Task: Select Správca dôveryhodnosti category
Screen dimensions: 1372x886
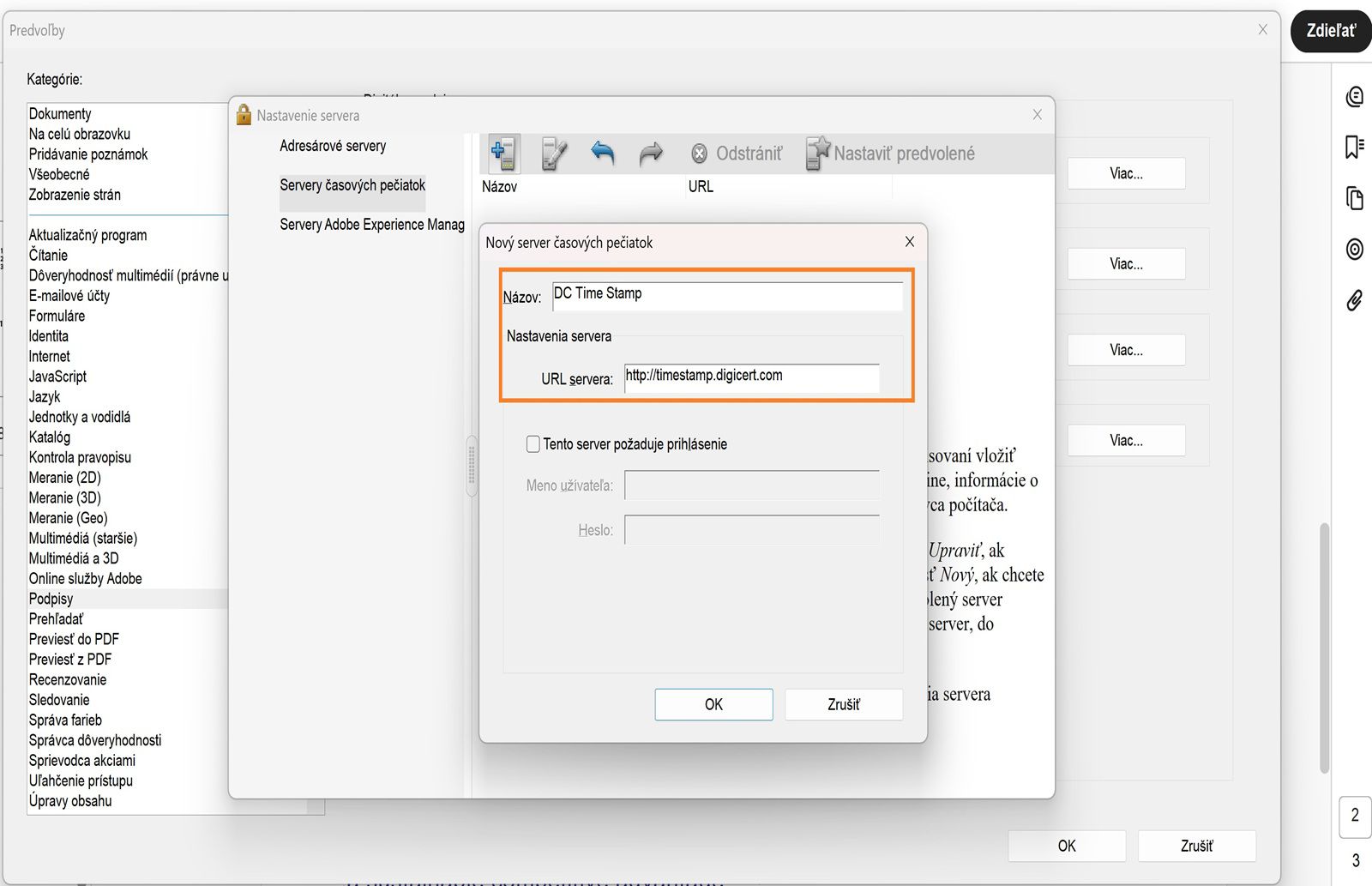Action: (x=95, y=740)
